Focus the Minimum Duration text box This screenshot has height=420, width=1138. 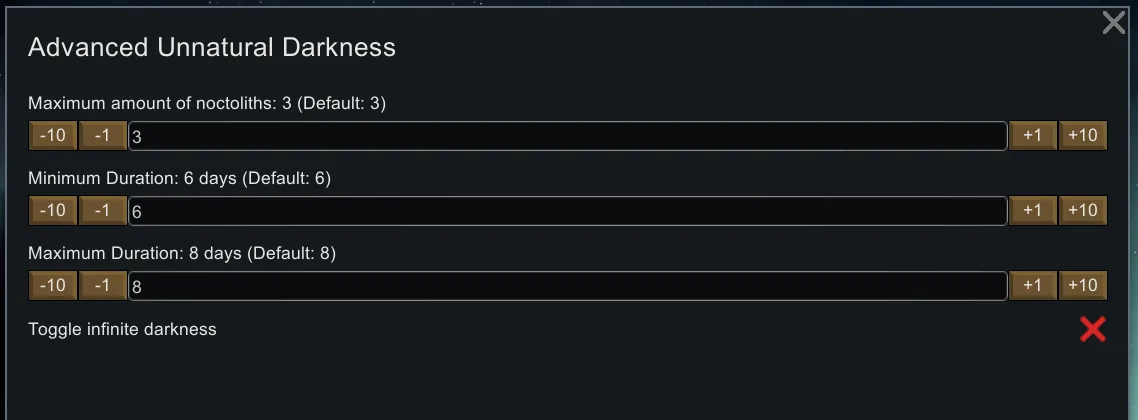click(x=567, y=211)
